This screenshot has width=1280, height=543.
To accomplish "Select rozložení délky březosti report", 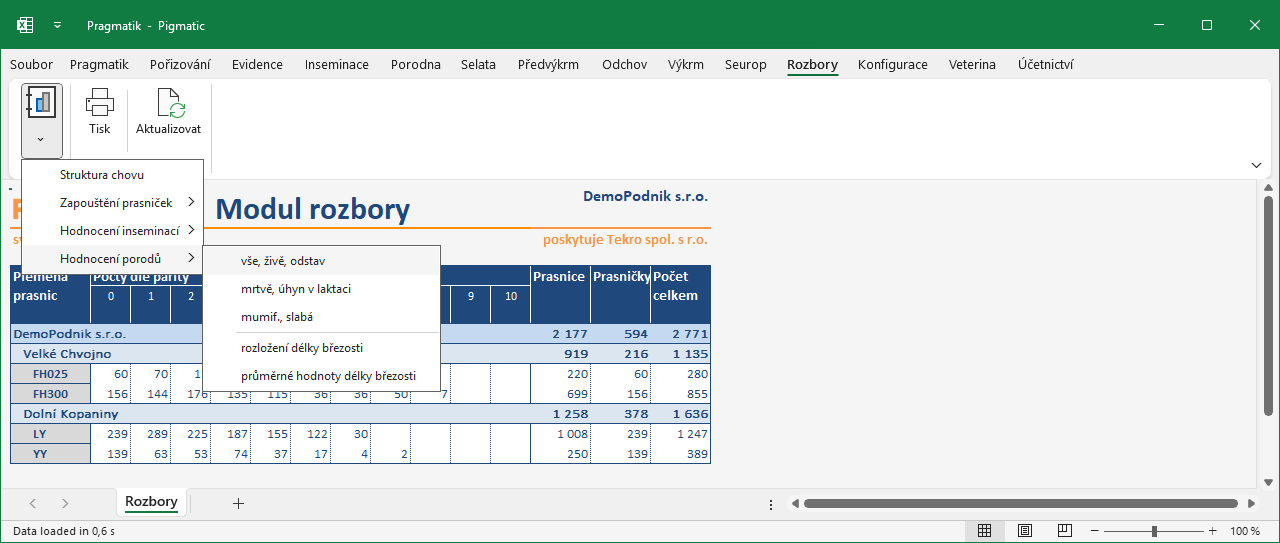I will click(321, 348).
